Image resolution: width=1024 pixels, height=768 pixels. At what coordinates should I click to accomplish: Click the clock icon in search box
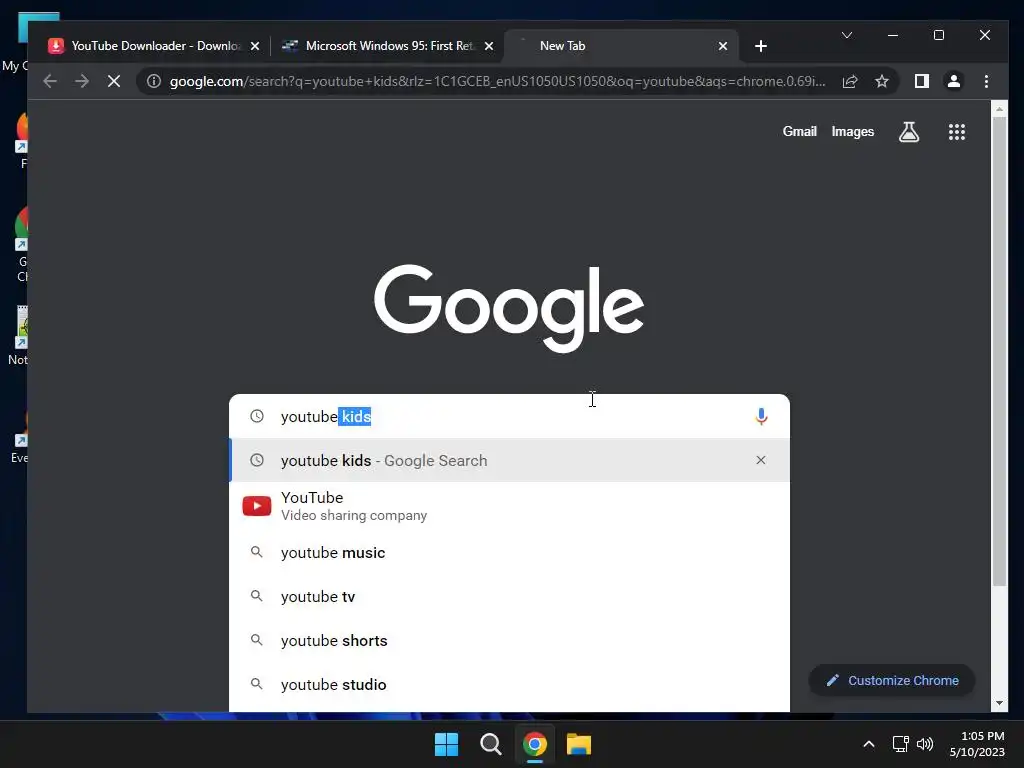[x=257, y=416]
